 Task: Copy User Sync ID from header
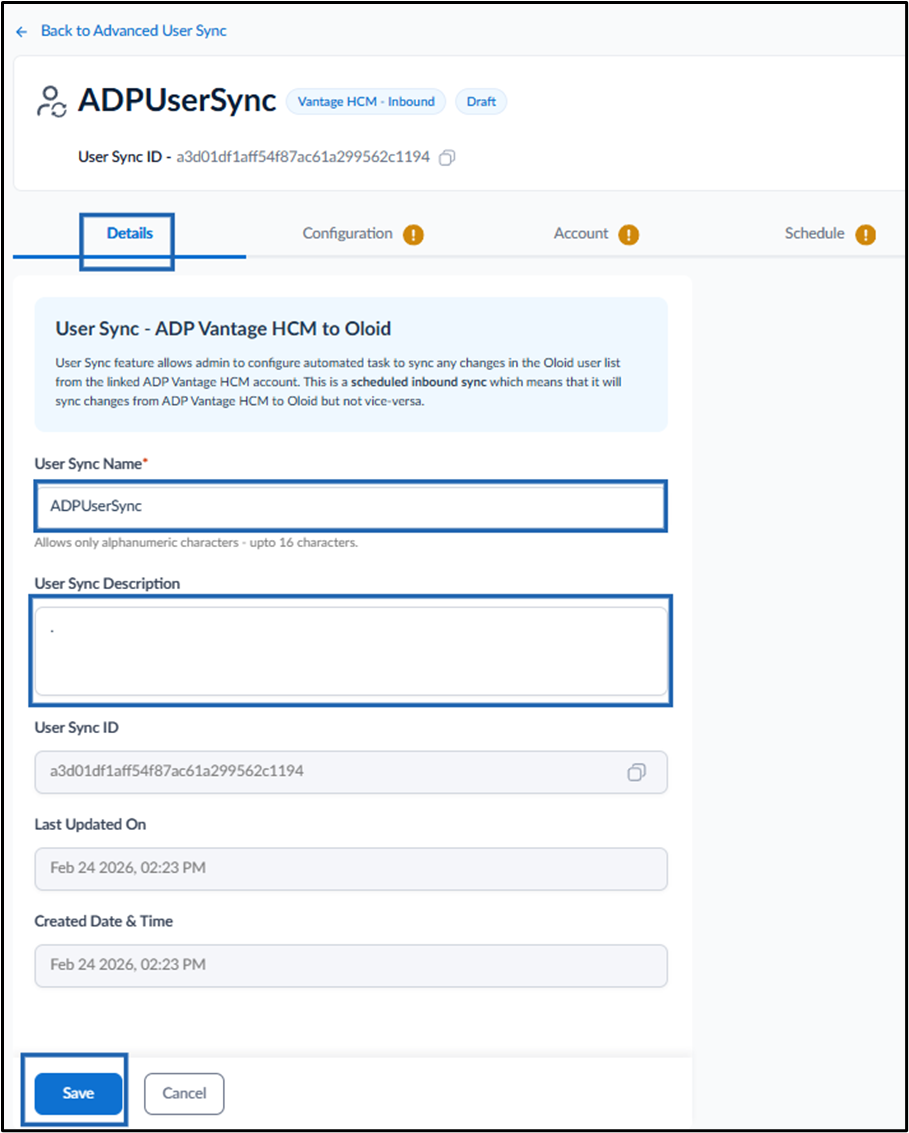[447, 157]
